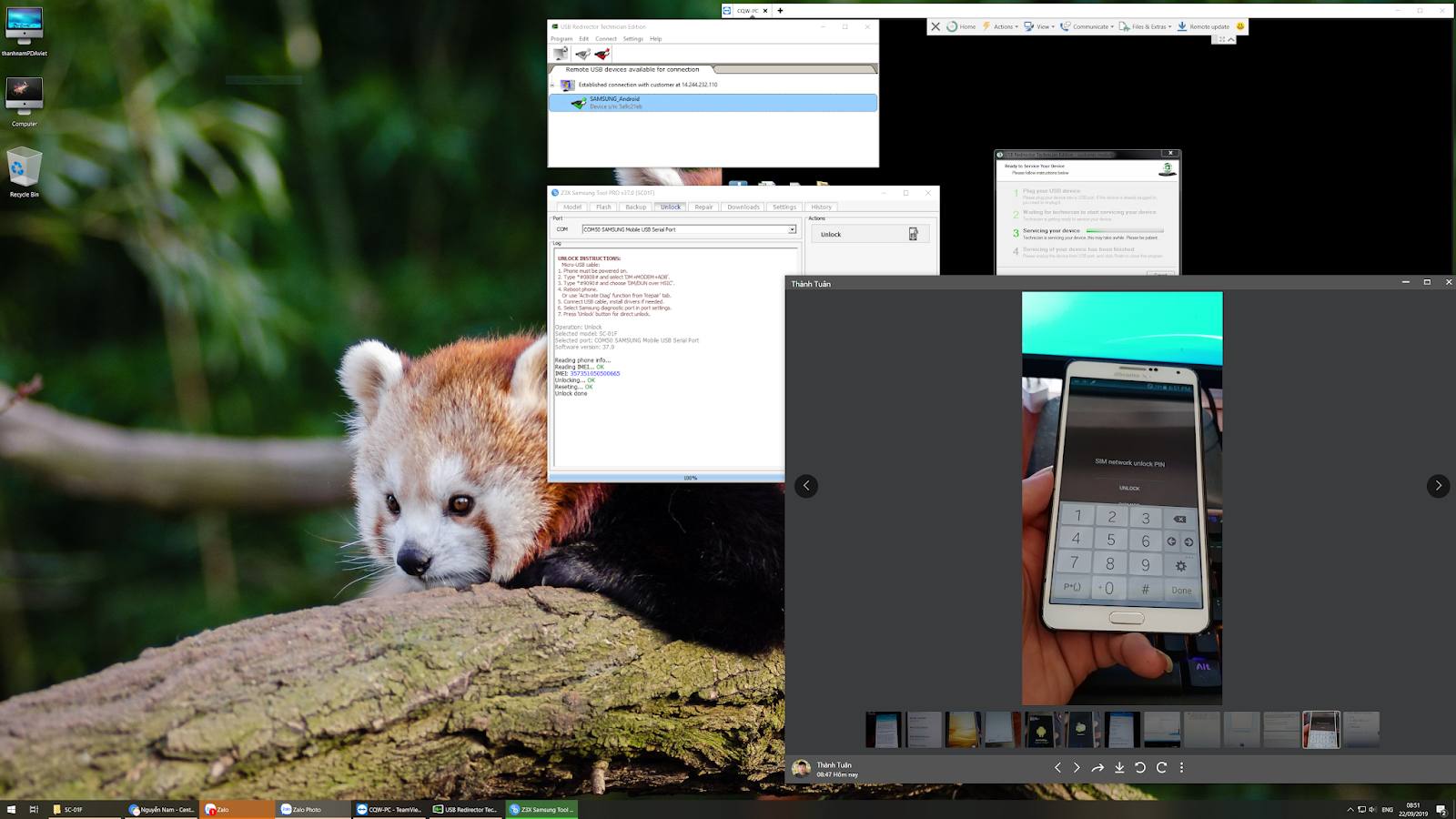Switch to the Model tab in Z3X

pos(572,207)
